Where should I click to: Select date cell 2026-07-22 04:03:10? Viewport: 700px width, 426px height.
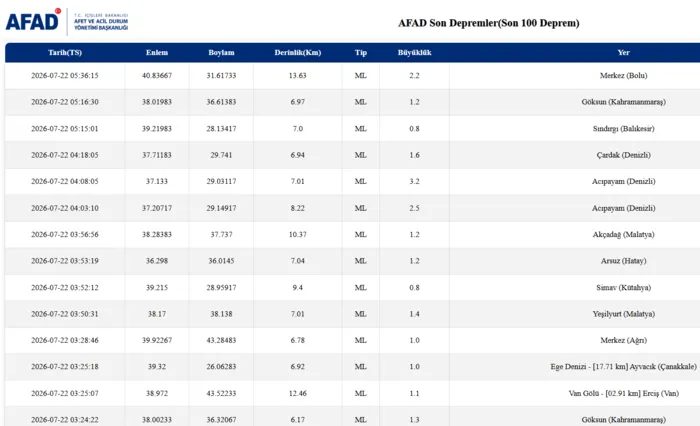pos(65,208)
